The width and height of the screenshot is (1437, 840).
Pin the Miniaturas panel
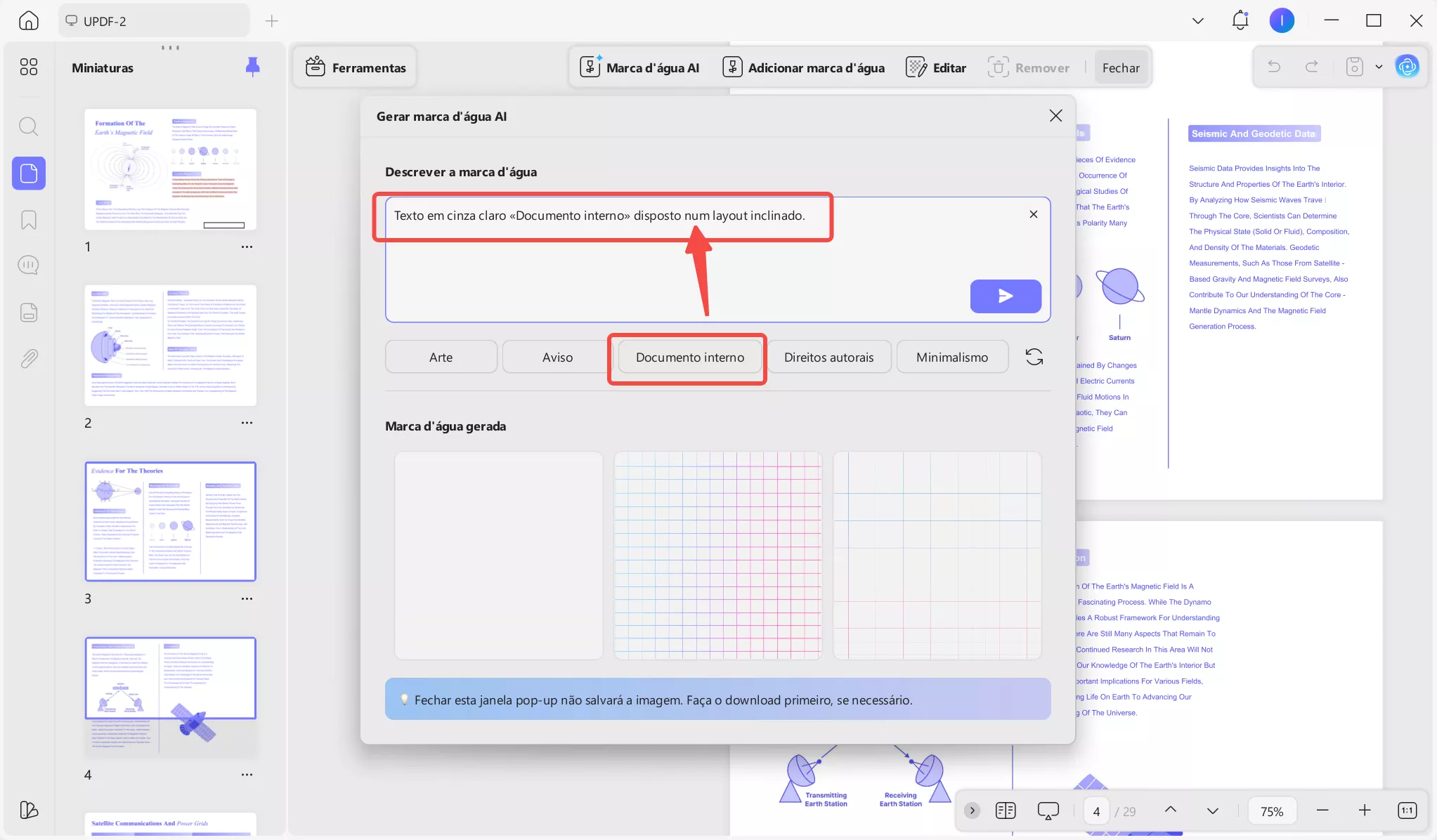click(x=252, y=67)
